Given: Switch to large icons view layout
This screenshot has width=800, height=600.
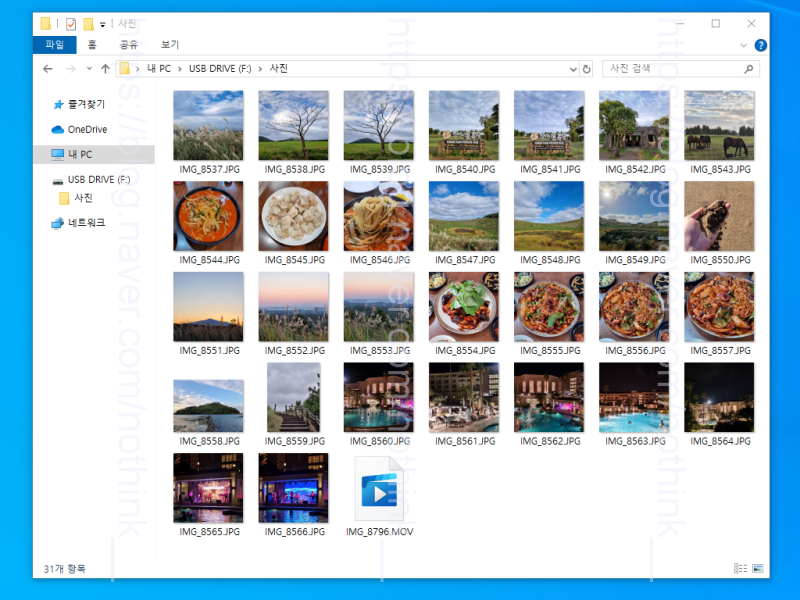Looking at the screenshot, I should click(x=758, y=568).
